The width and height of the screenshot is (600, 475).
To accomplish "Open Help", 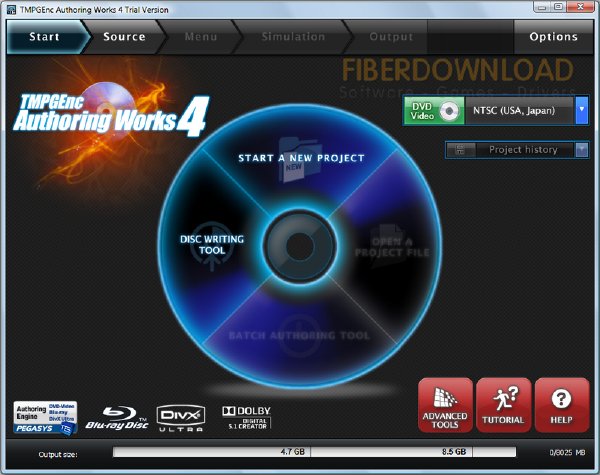I will coord(562,405).
